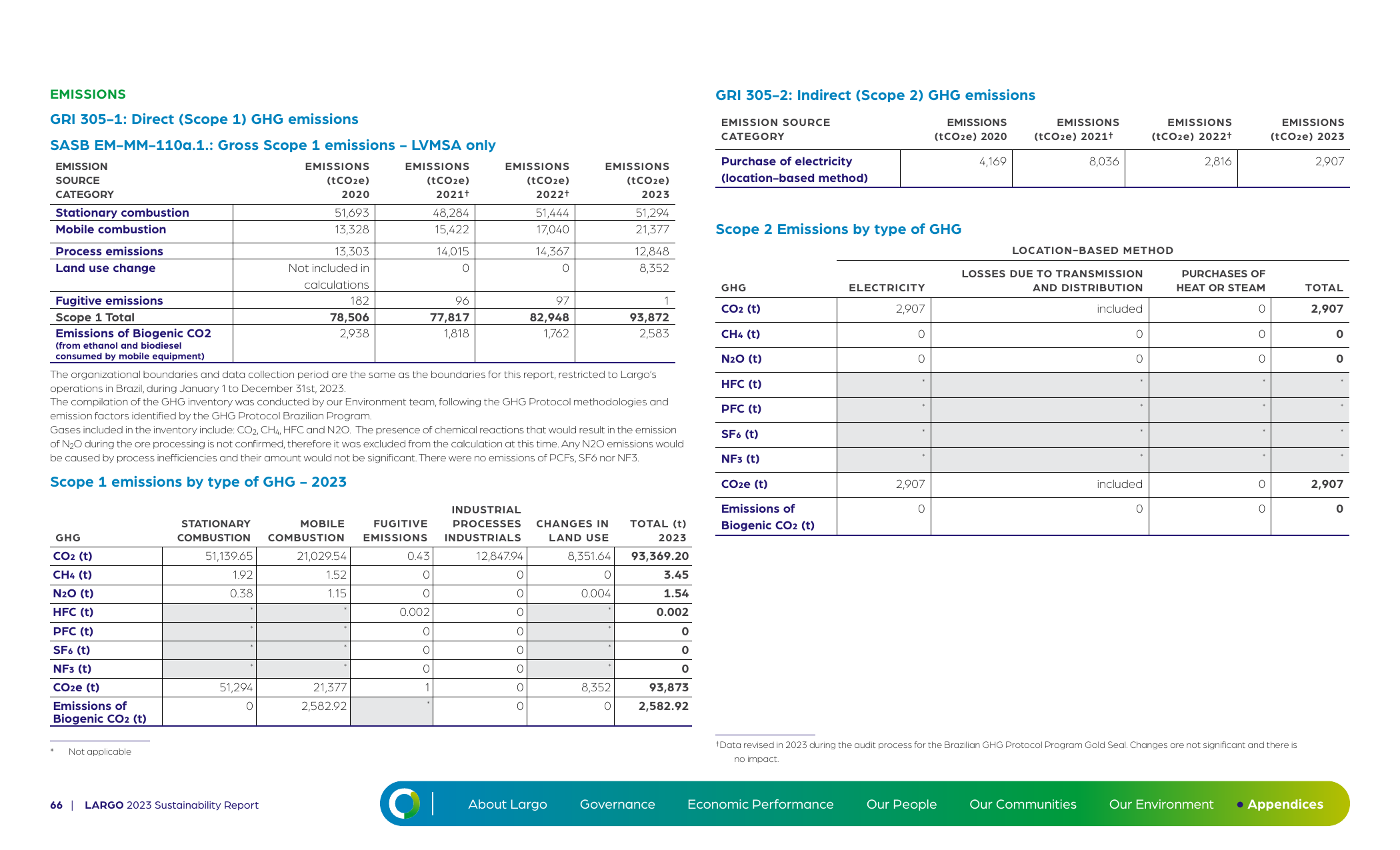
Task: Click the mobile combustion value 21,029.54
Action: click(321, 556)
